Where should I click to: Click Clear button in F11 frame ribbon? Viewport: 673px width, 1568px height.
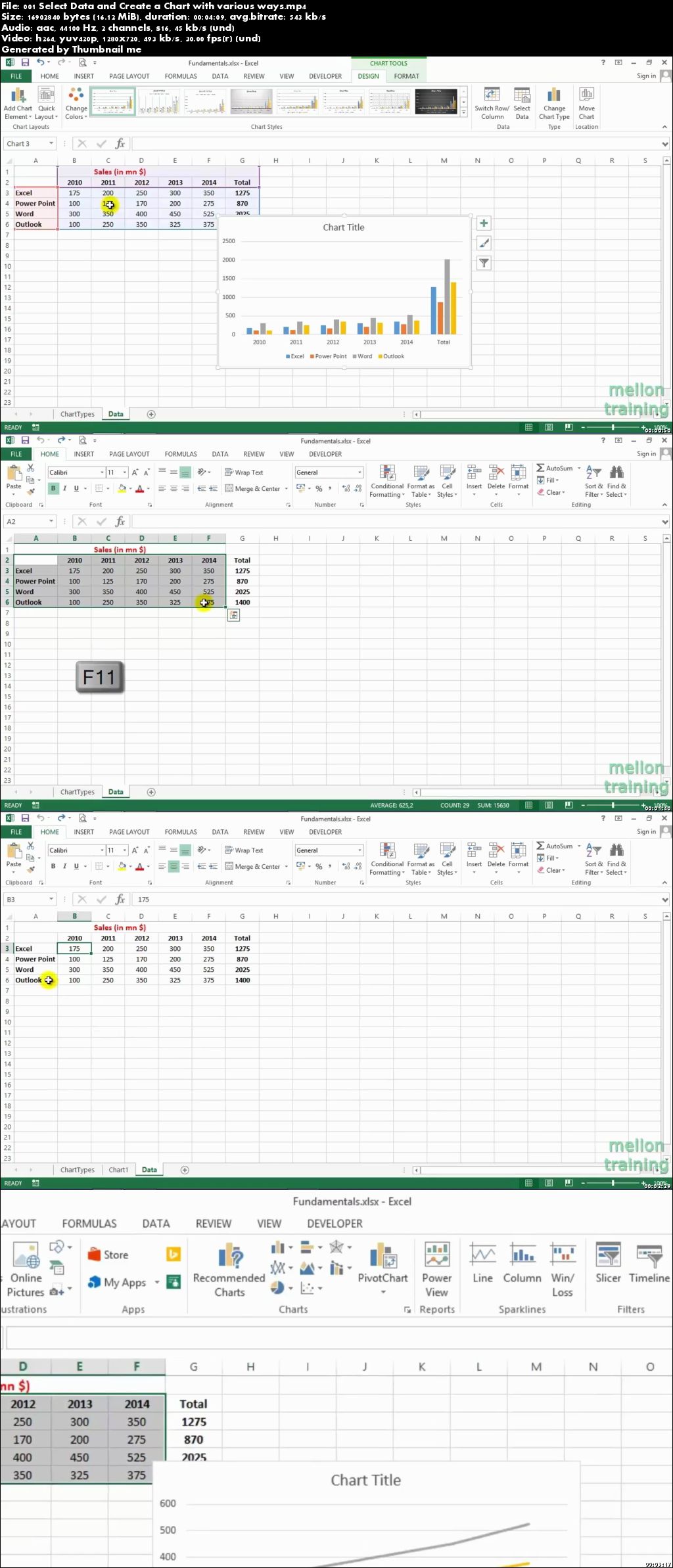tap(551, 492)
